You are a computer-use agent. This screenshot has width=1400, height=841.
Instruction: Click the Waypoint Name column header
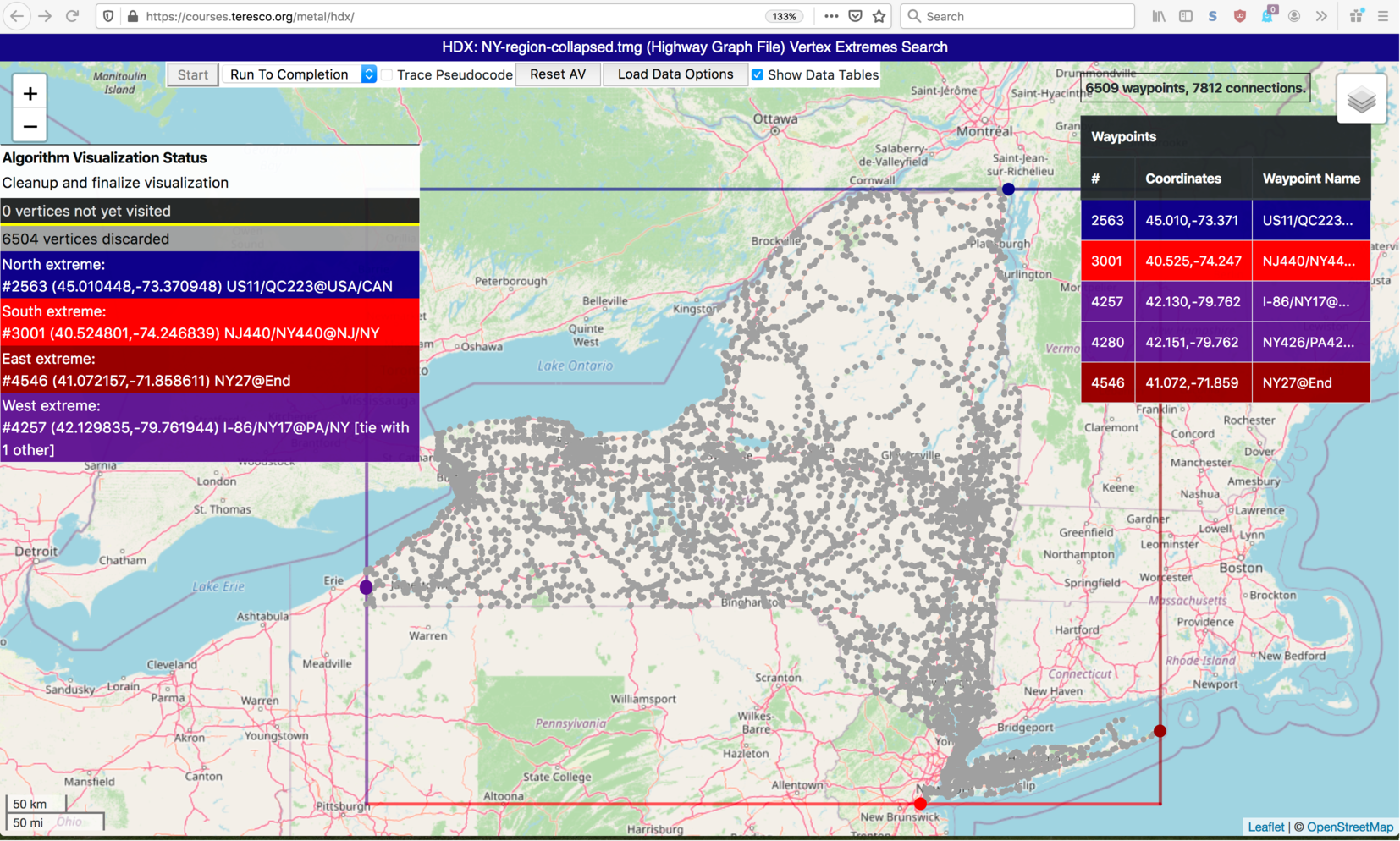click(1311, 179)
